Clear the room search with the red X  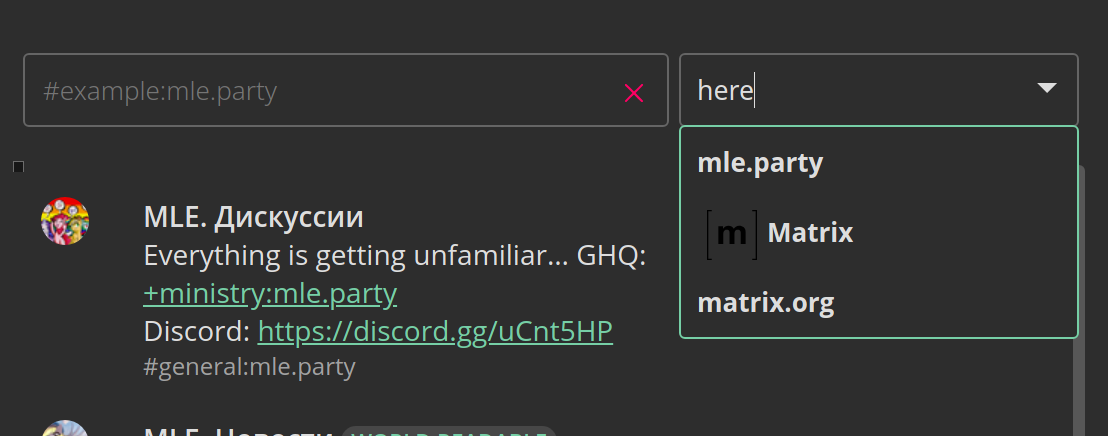point(633,93)
